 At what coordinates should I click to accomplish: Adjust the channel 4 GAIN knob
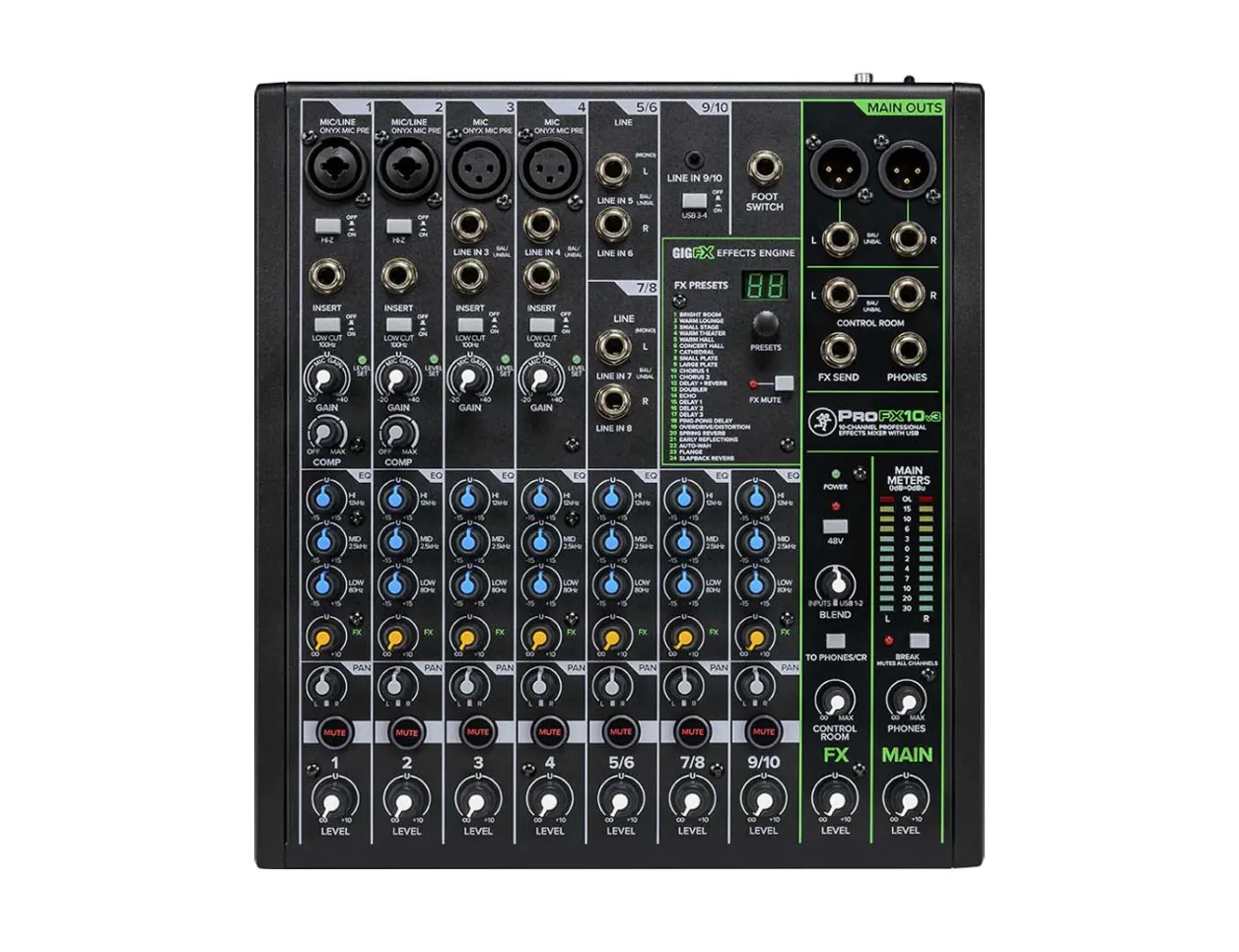tap(541, 379)
